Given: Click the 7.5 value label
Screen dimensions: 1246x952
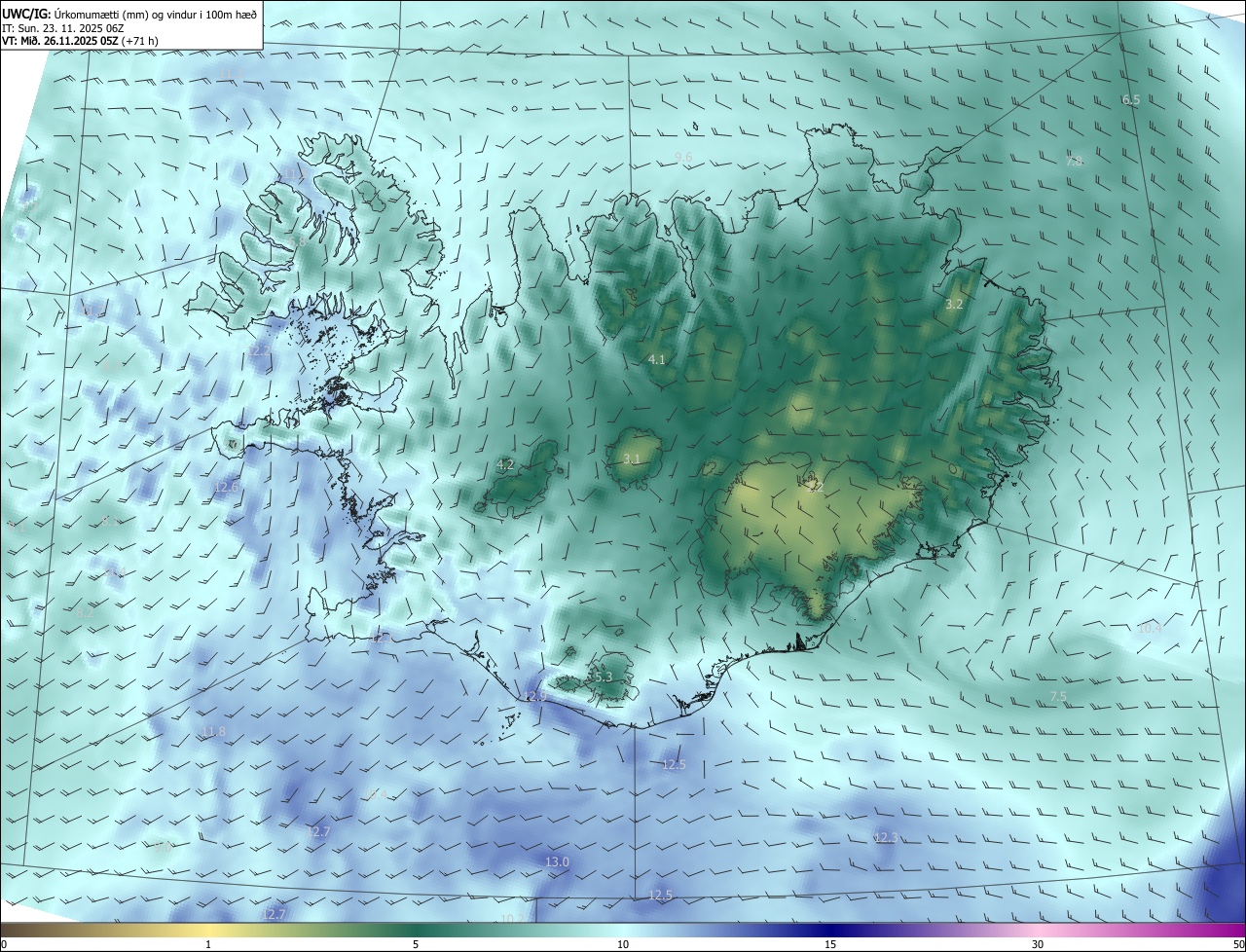Looking at the screenshot, I should point(1058,697).
